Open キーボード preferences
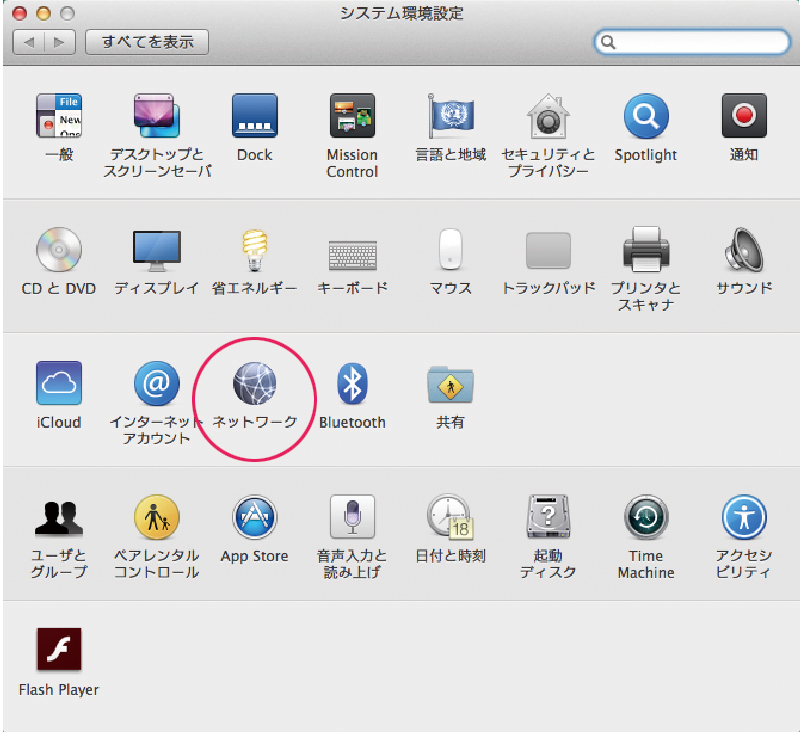The height and width of the screenshot is (733, 802). pos(352,254)
